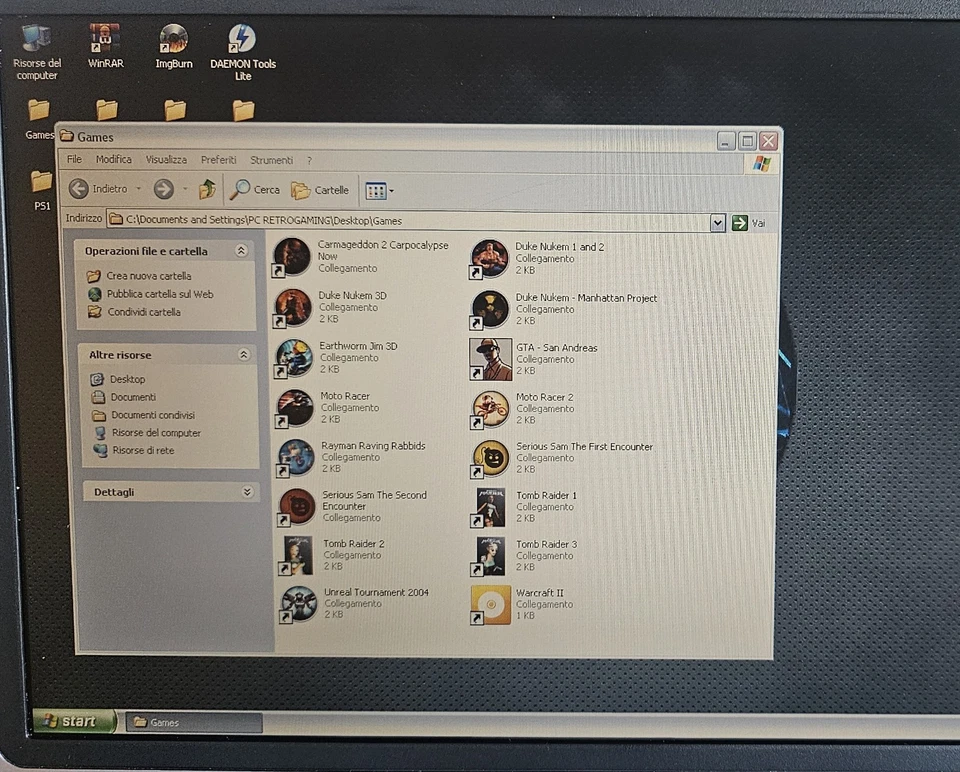Open the views dropdown button
Image resolution: width=960 pixels, height=772 pixels.
[380, 191]
